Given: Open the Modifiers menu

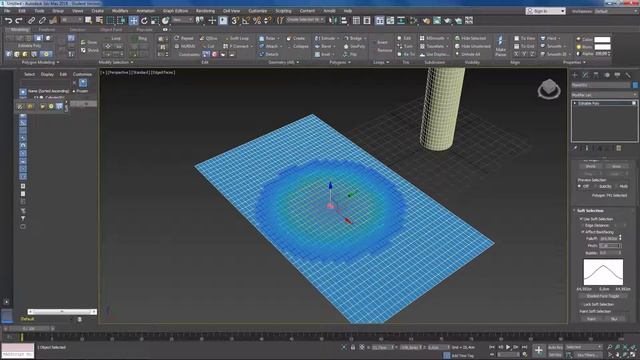Looking at the screenshot, I should (x=120, y=11).
